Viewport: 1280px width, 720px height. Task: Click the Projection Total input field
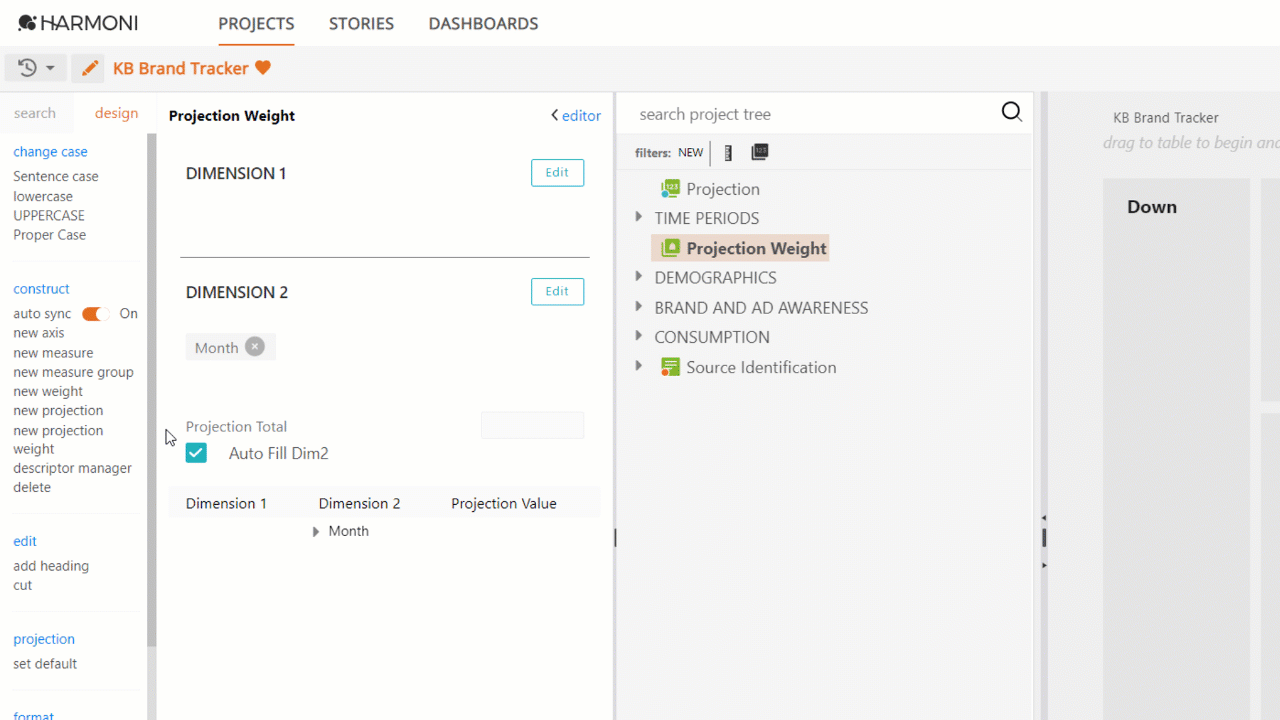(532, 425)
